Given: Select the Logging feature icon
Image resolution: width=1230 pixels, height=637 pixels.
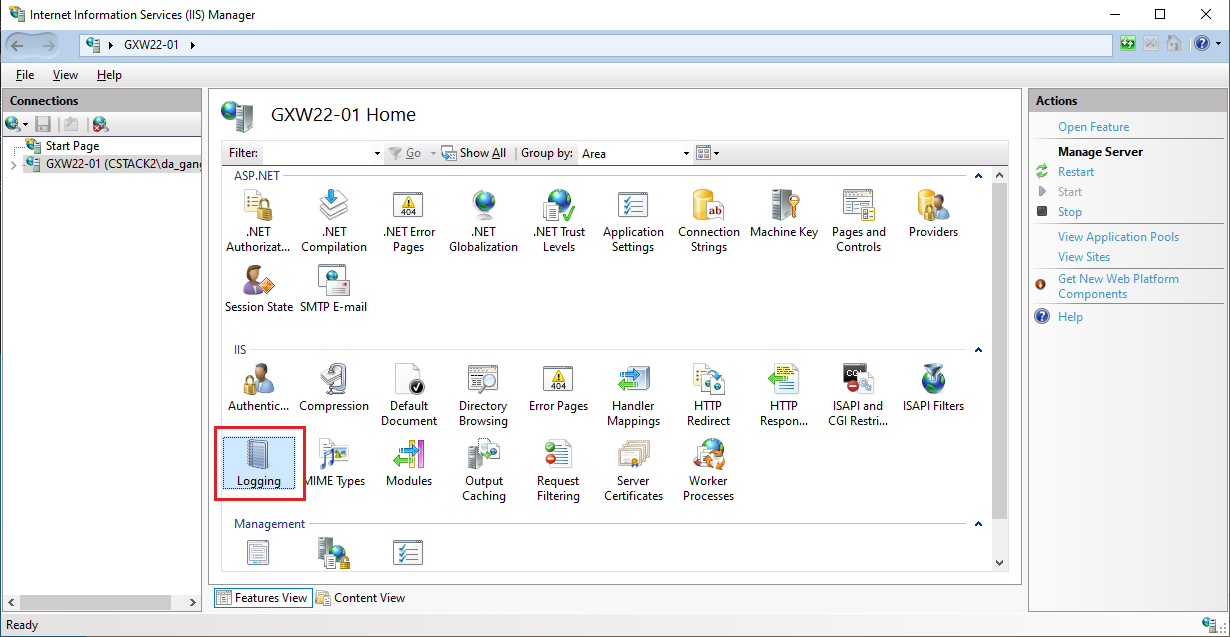Looking at the screenshot, I should coord(259,463).
